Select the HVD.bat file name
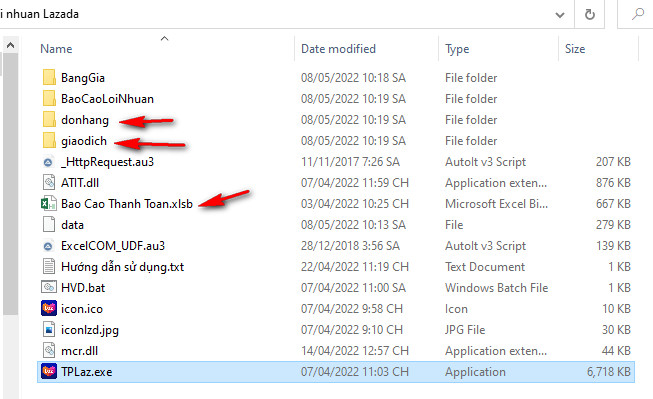653x399 pixels. [83, 288]
